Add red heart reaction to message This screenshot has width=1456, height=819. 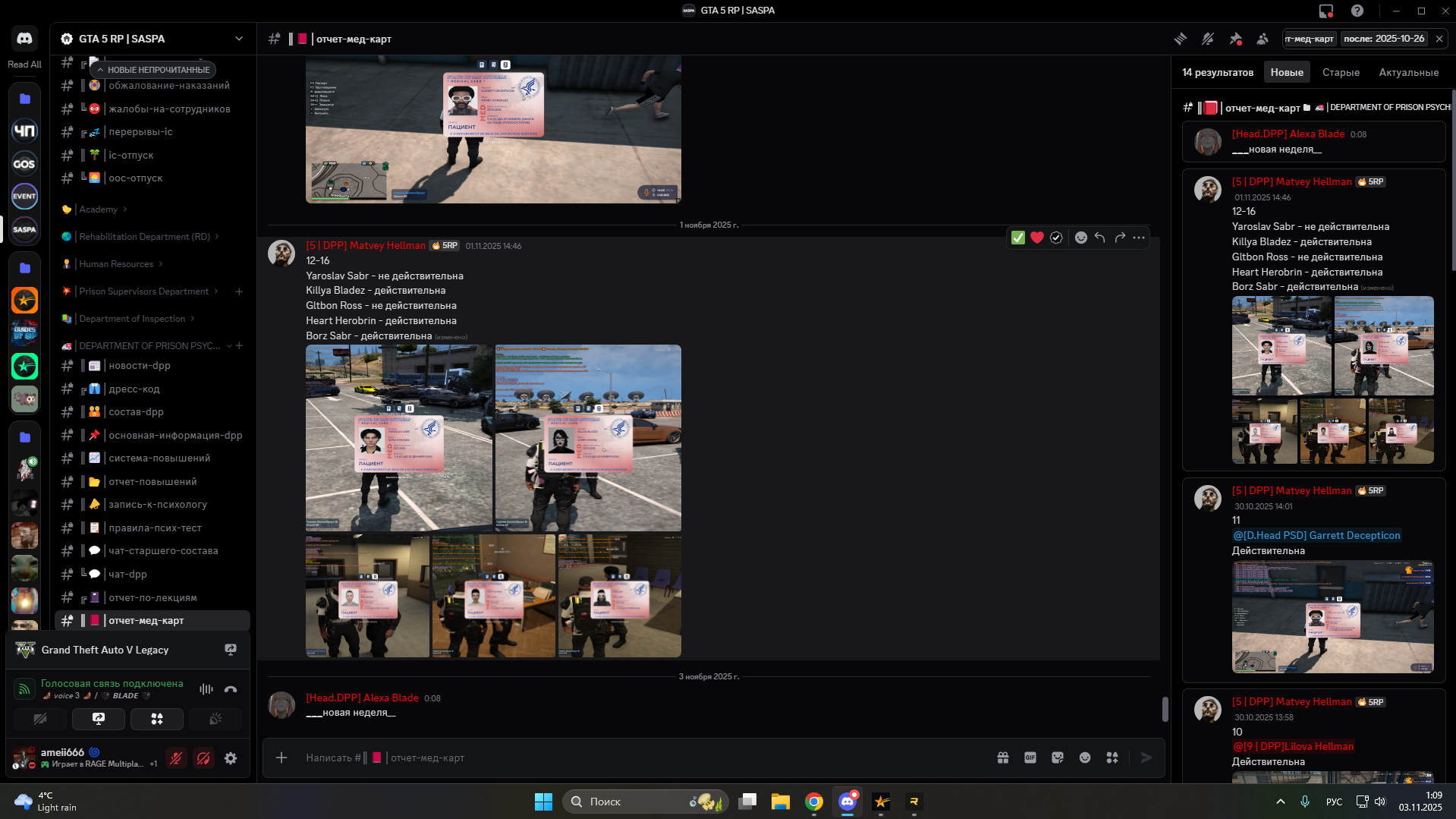click(x=1036, y=238)
